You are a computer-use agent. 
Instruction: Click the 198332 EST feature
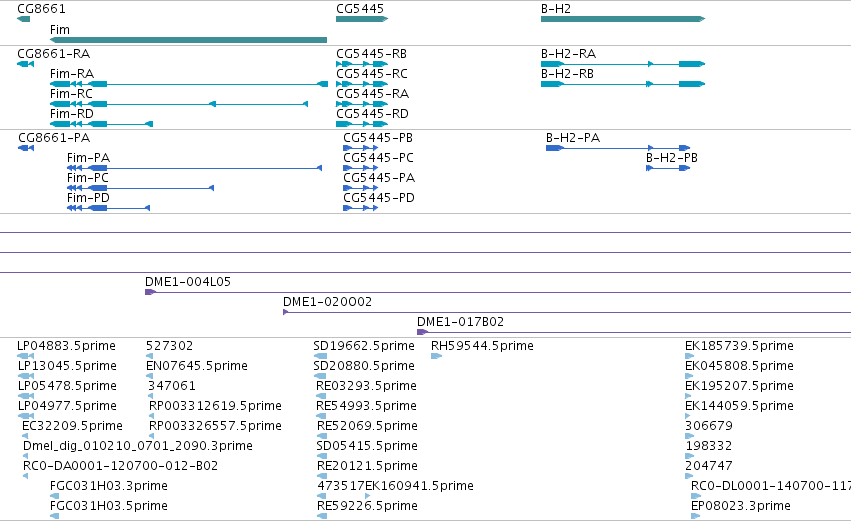point(689,456)
